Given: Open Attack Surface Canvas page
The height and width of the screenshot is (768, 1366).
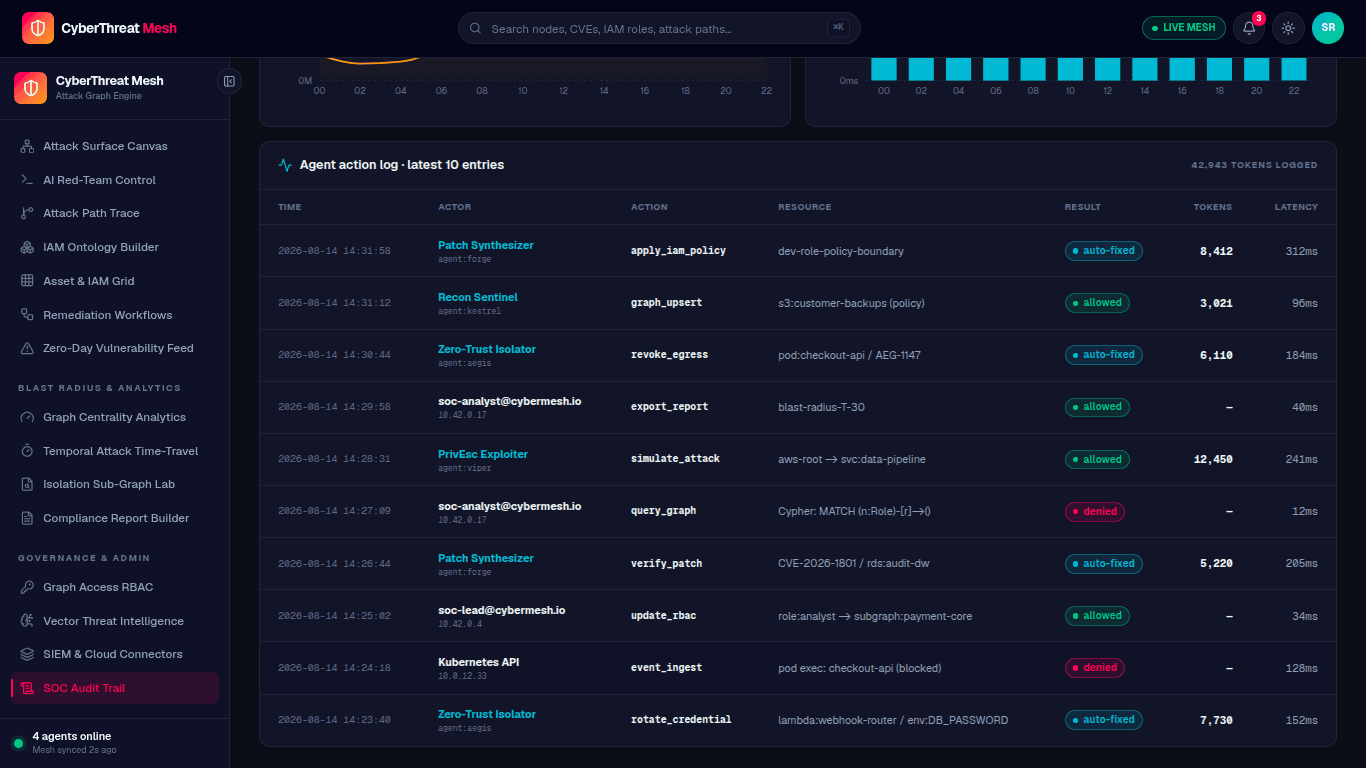Looking at the screenshot, I should point(114,146).
